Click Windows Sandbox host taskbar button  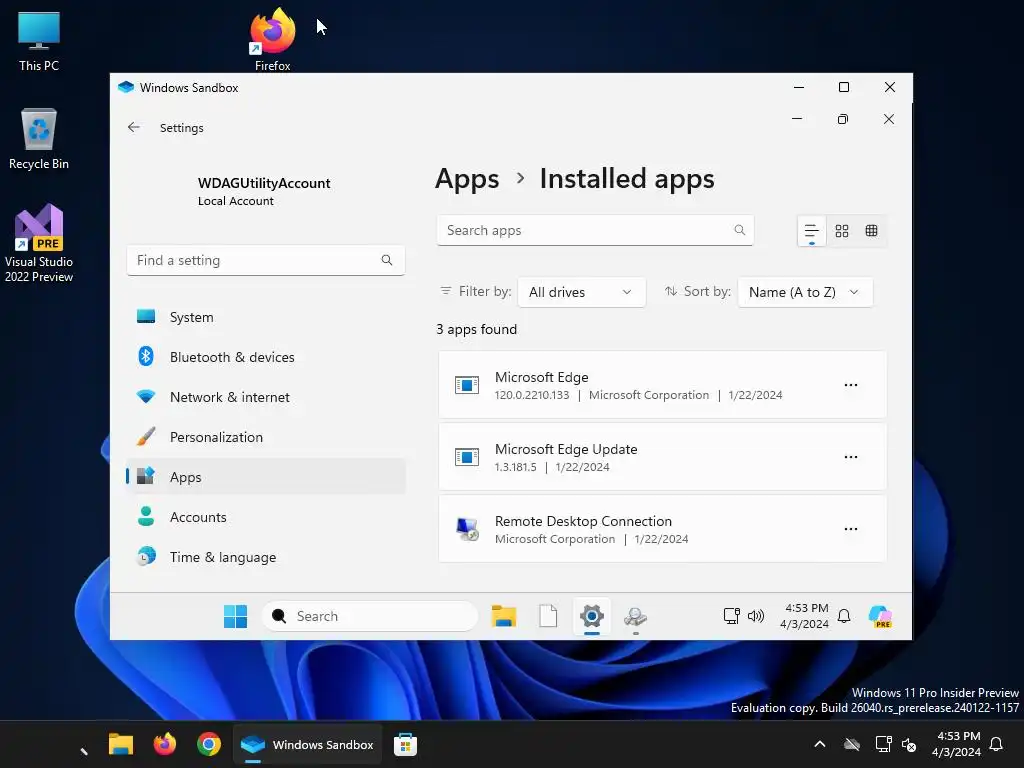tap(308, 744)
